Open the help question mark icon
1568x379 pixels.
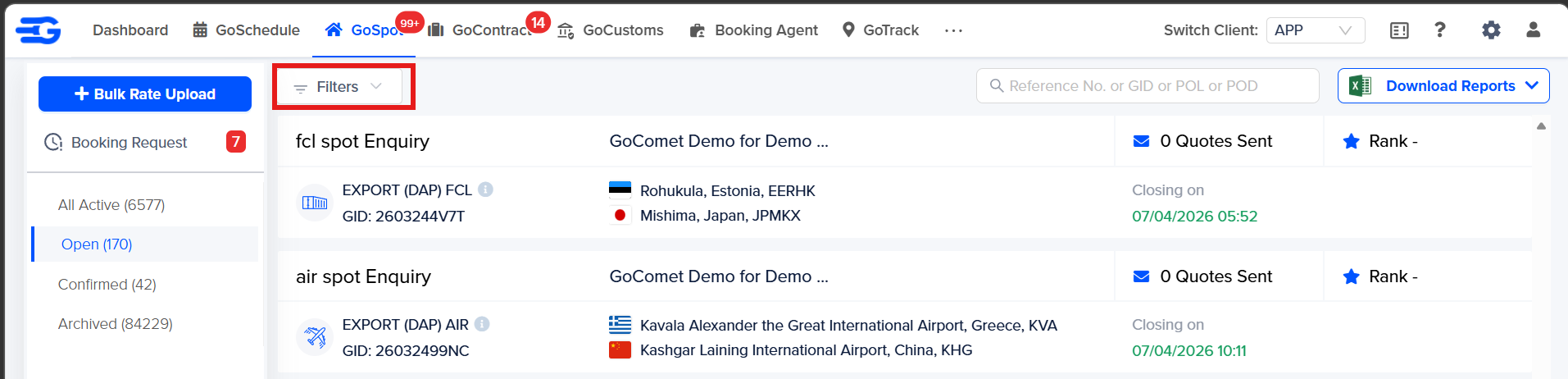[1440, 30]
